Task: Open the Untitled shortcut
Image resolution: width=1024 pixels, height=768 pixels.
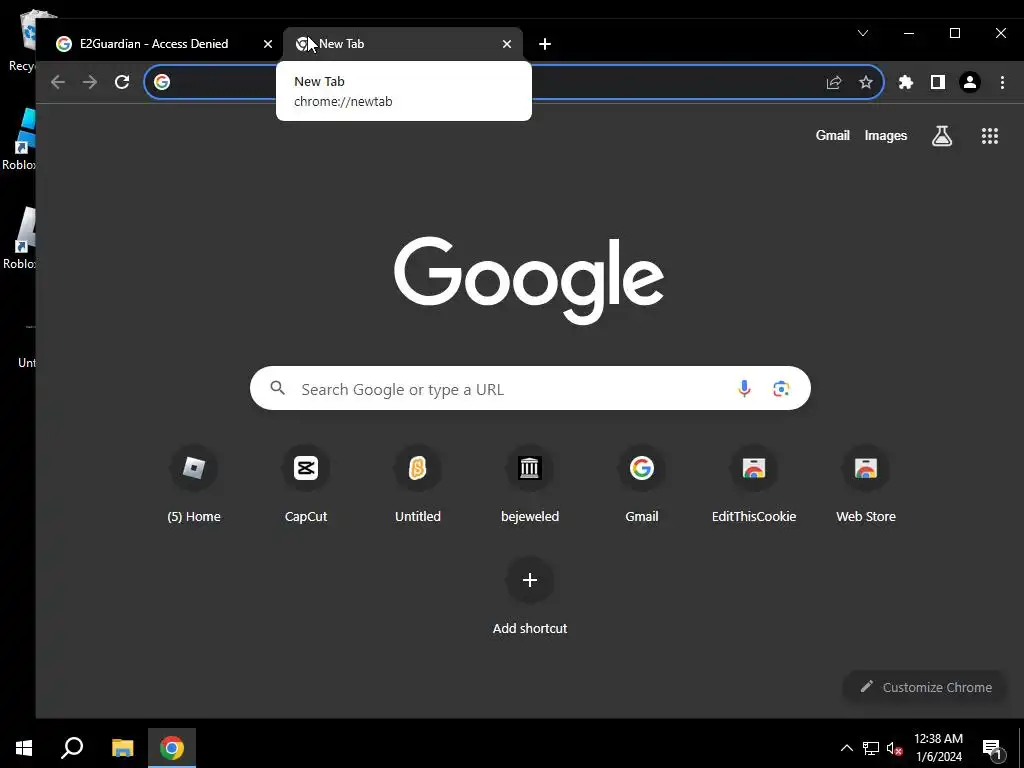Action: (418, 485)
